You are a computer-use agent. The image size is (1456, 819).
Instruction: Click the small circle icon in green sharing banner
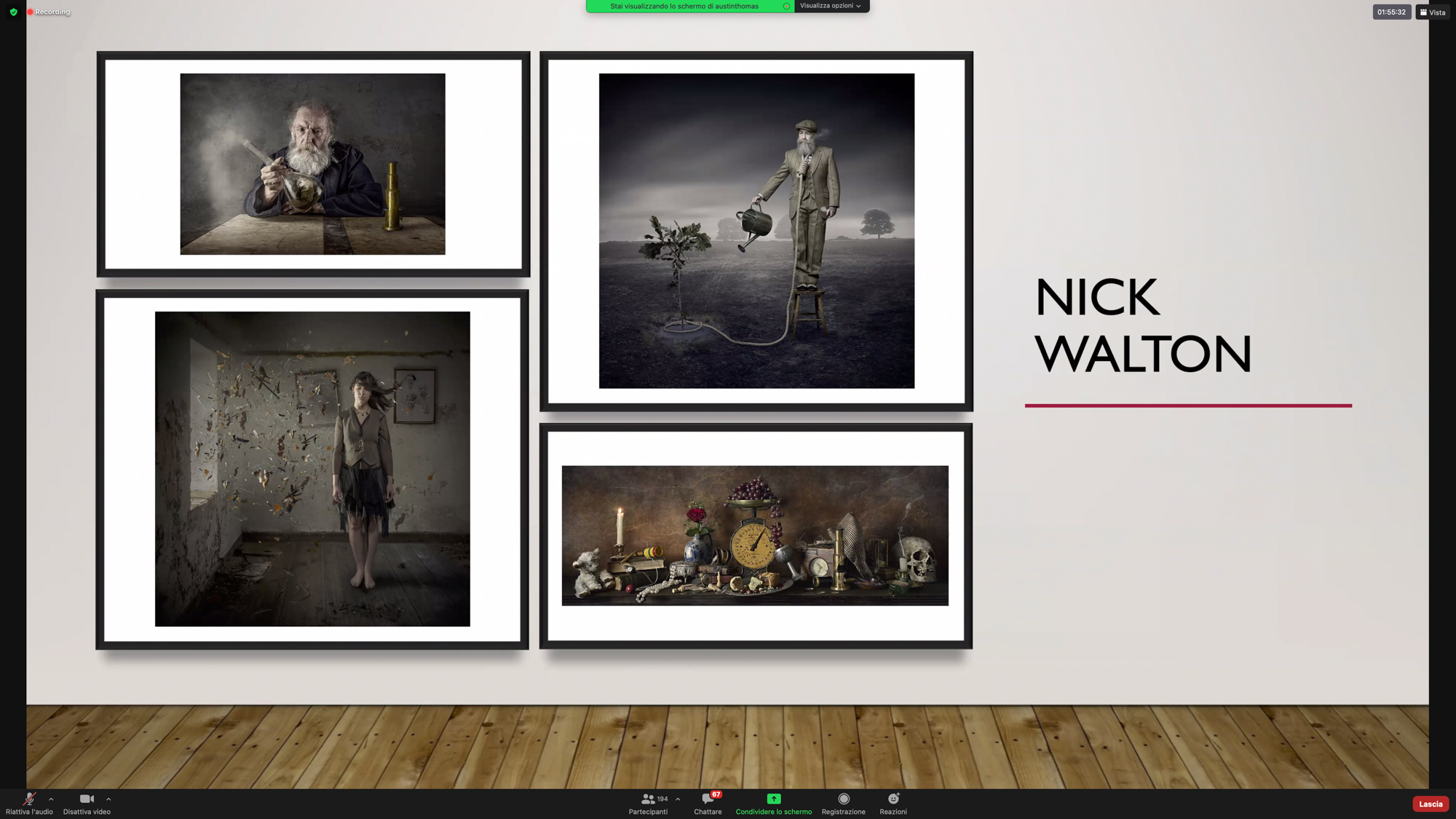click(x=786, y=7)
